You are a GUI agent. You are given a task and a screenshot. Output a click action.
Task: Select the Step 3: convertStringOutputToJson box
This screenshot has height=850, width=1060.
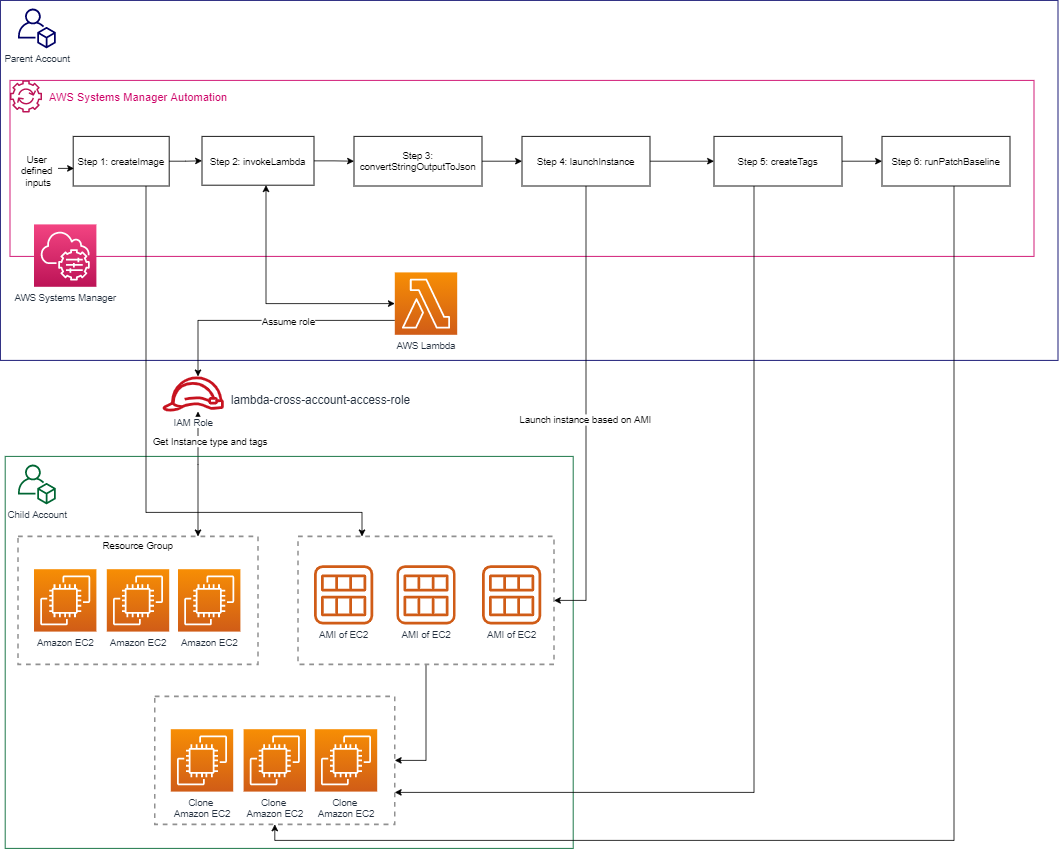coord(417,161)
